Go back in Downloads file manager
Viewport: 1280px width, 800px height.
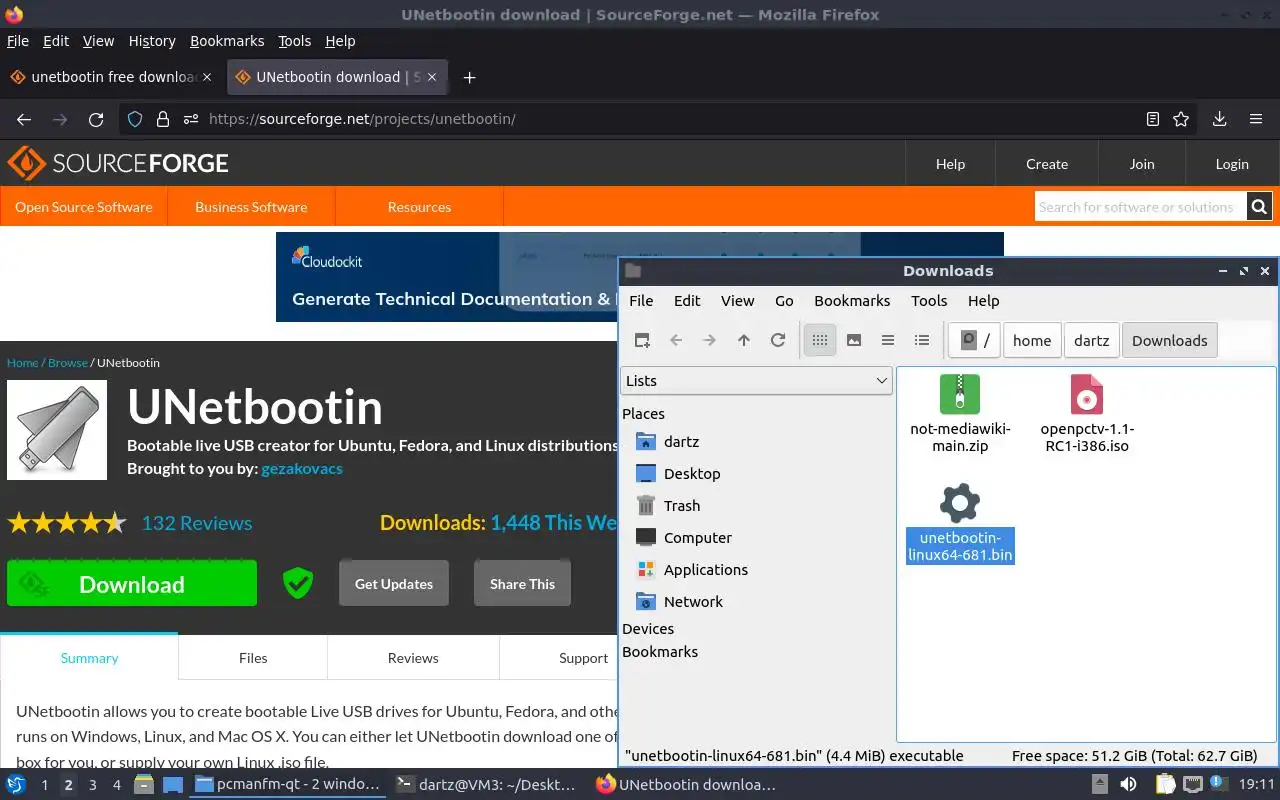tap(676, 340)
